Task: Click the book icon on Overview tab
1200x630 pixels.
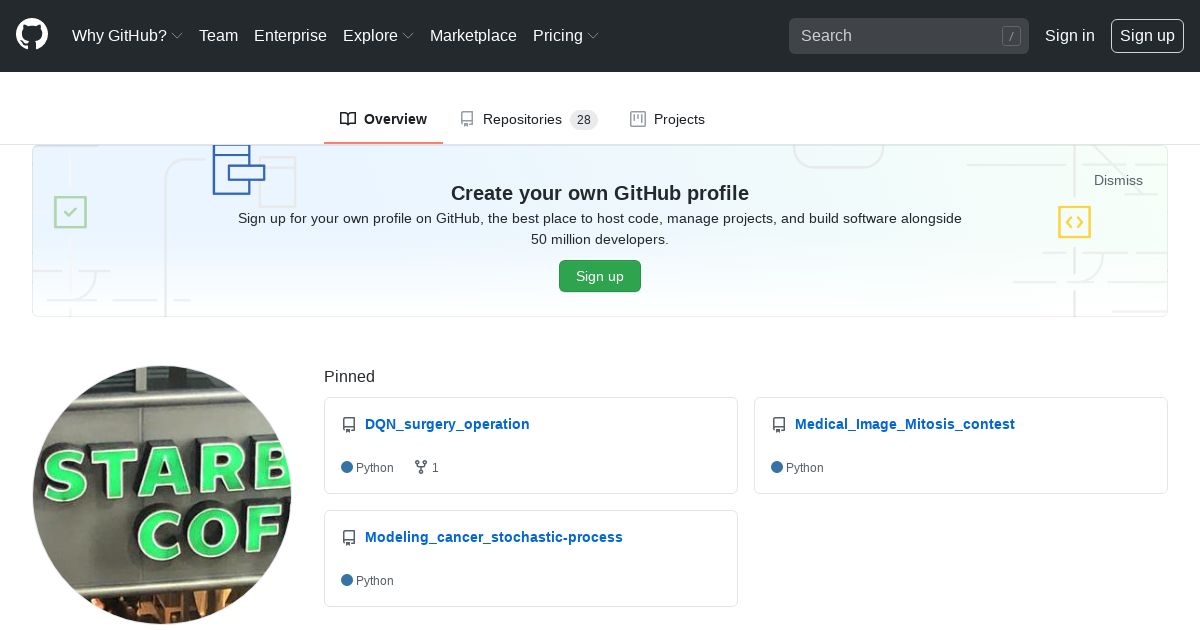Action: click(348, 119)
